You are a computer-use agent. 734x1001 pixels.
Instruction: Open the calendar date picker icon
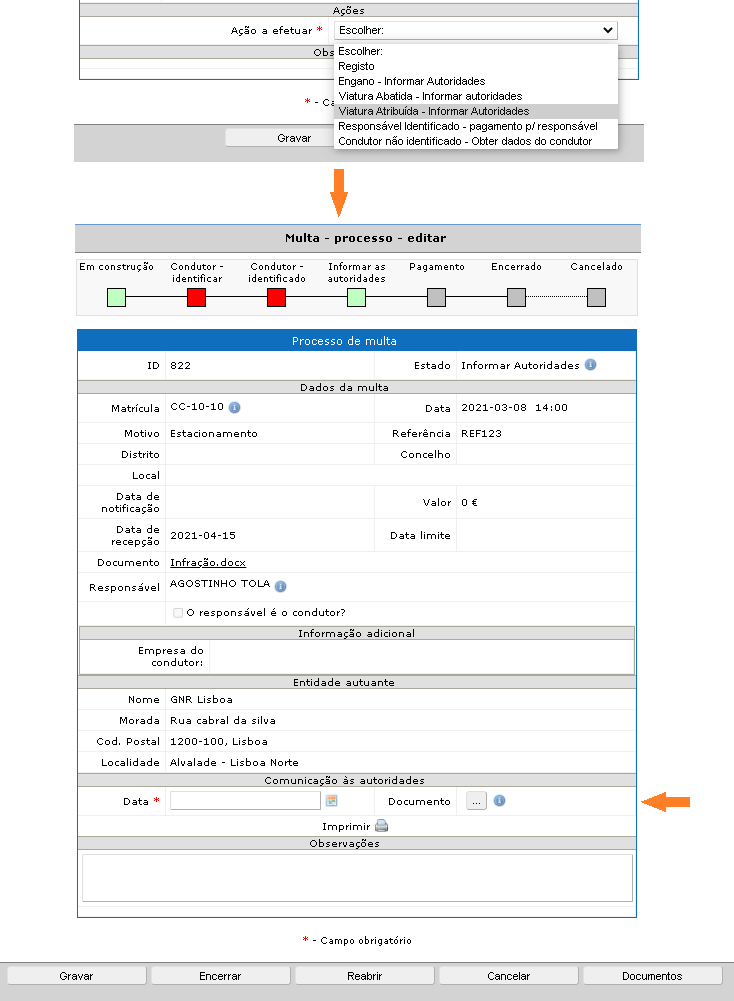tap(332, 800)
